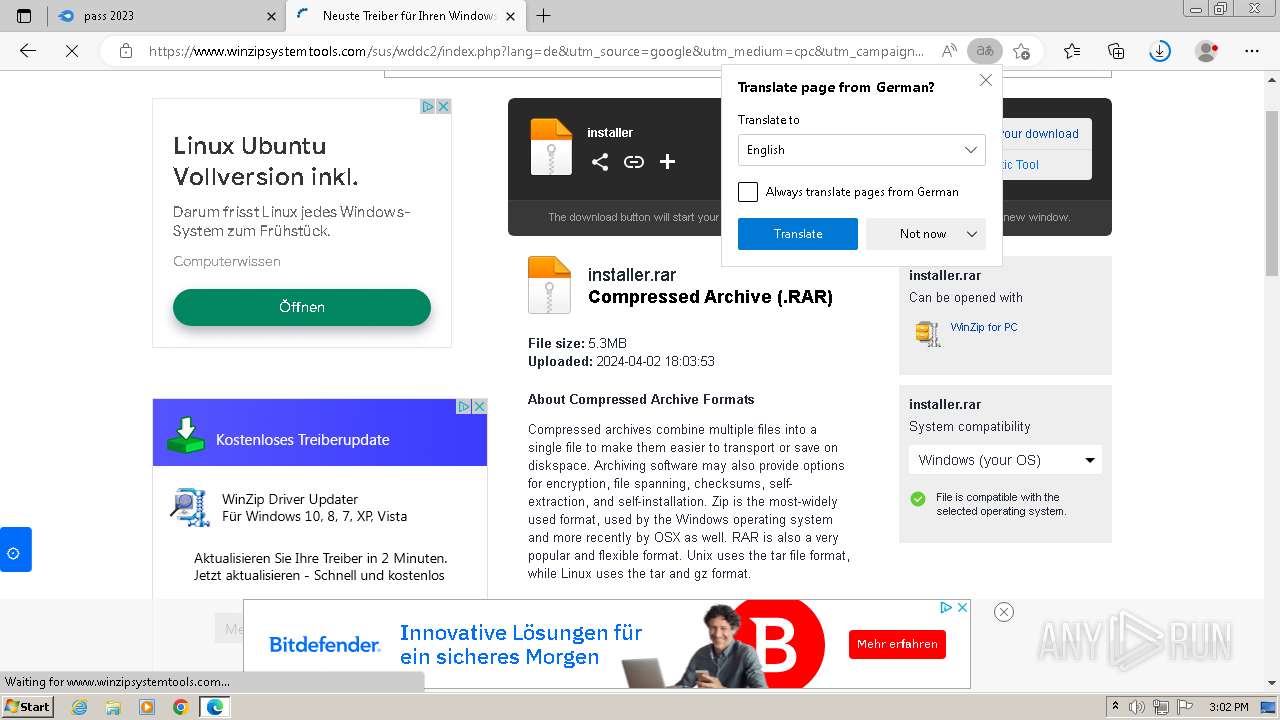Stop loading the page
This screenshot has width=1280, height=720.
pos(72,51)
